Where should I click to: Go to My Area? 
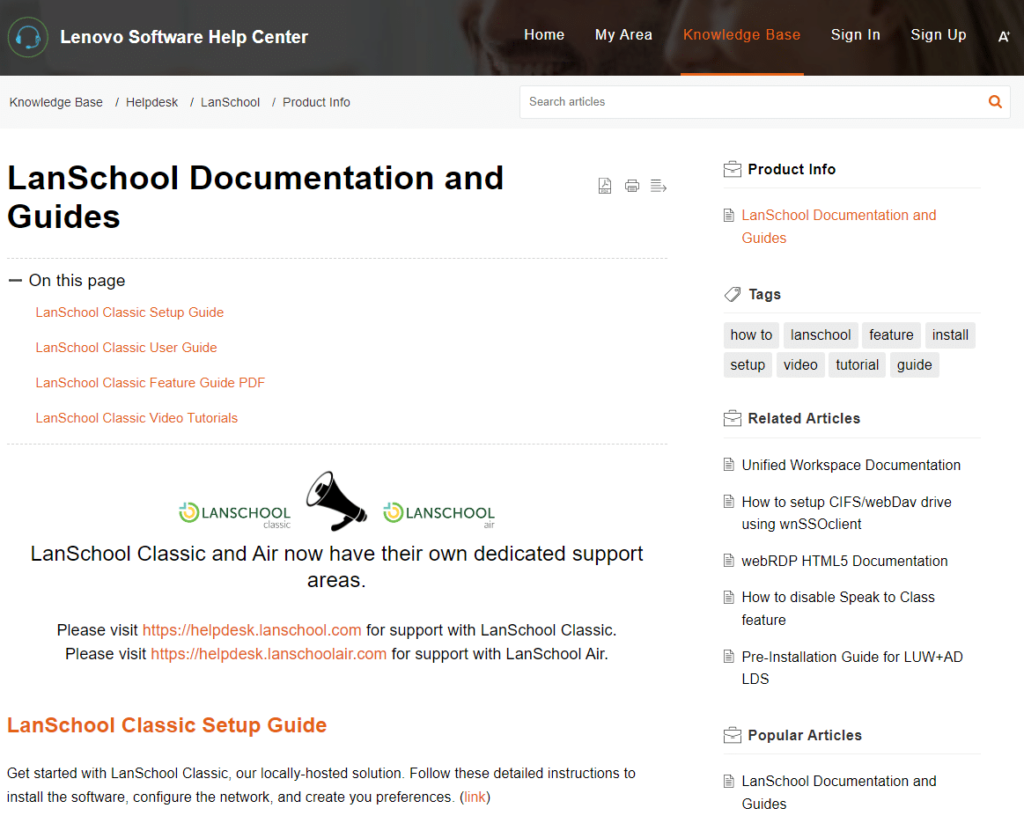[623, 35]
